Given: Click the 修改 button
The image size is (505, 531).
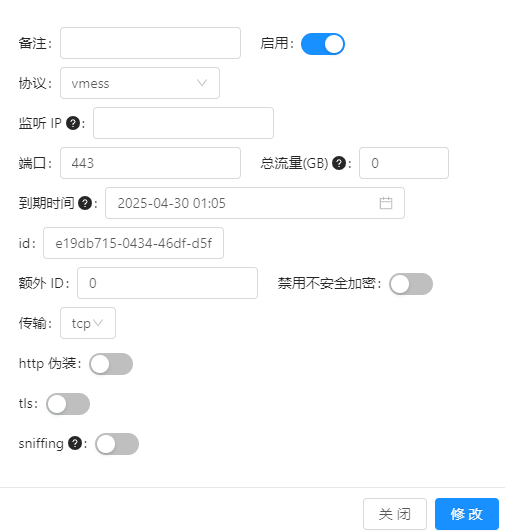Looking at the screenshot, I should click(467, 514).
